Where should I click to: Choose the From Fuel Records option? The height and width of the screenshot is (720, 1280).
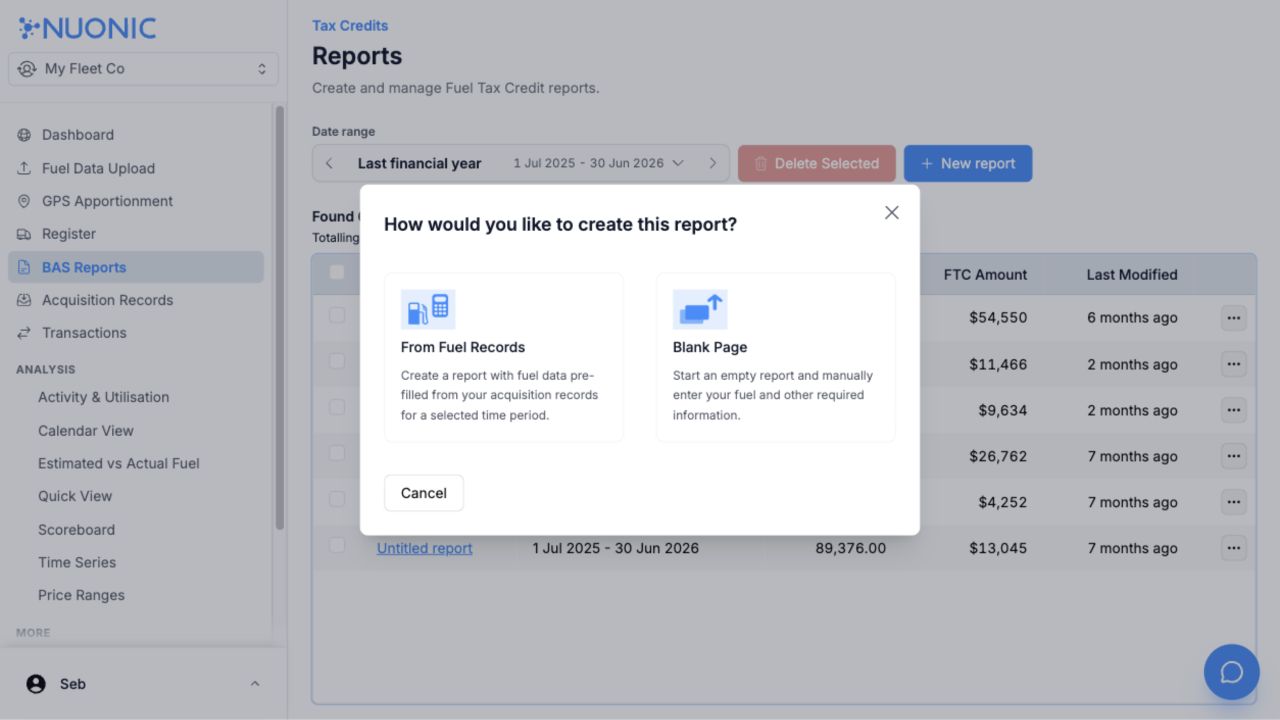[504, 357]
